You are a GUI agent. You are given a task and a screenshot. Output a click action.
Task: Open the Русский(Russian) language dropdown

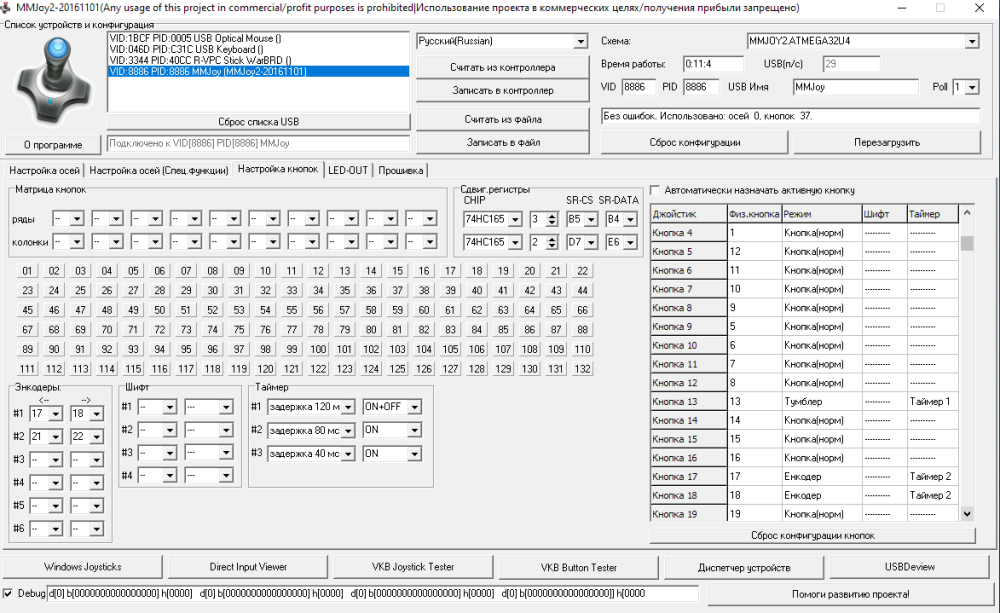pyautogui.click(x=501, y=41)
